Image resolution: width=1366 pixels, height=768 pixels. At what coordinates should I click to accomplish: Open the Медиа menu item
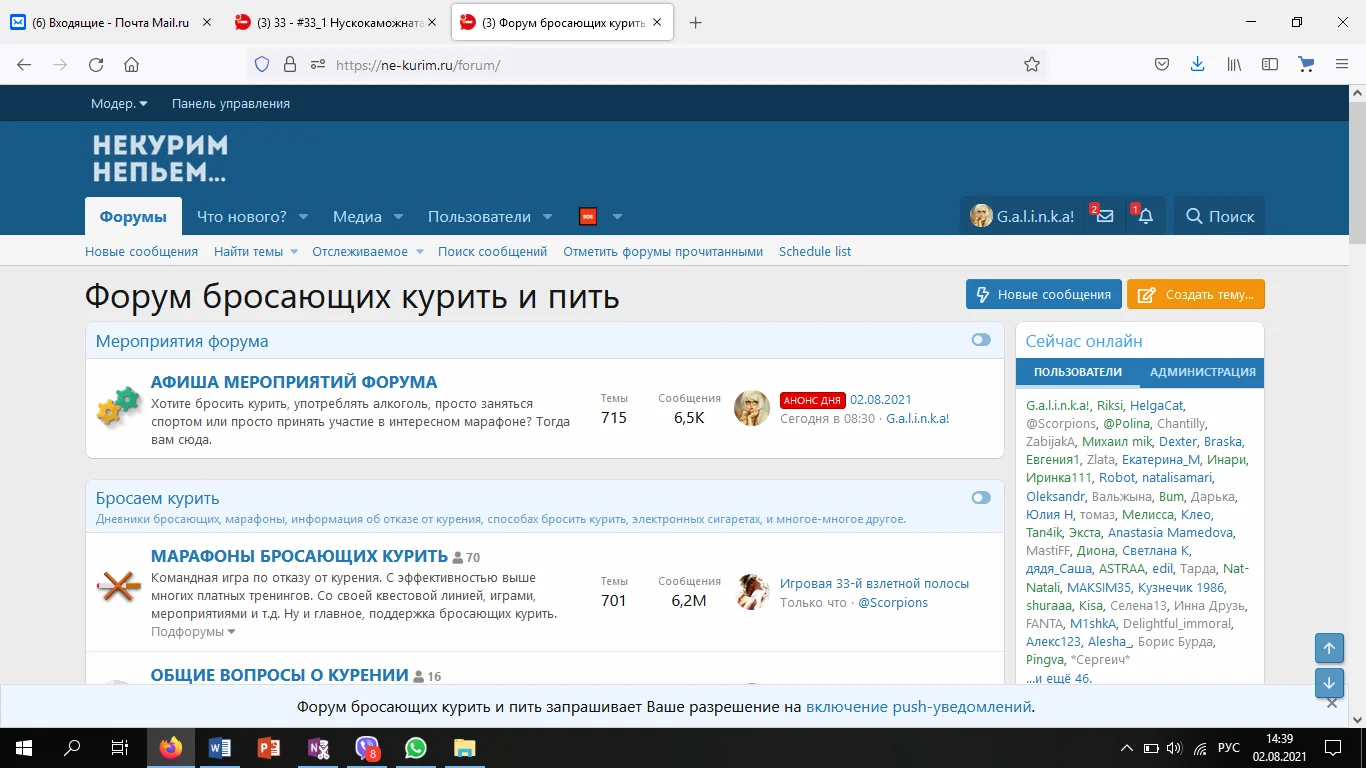click(x=358, y=216)
